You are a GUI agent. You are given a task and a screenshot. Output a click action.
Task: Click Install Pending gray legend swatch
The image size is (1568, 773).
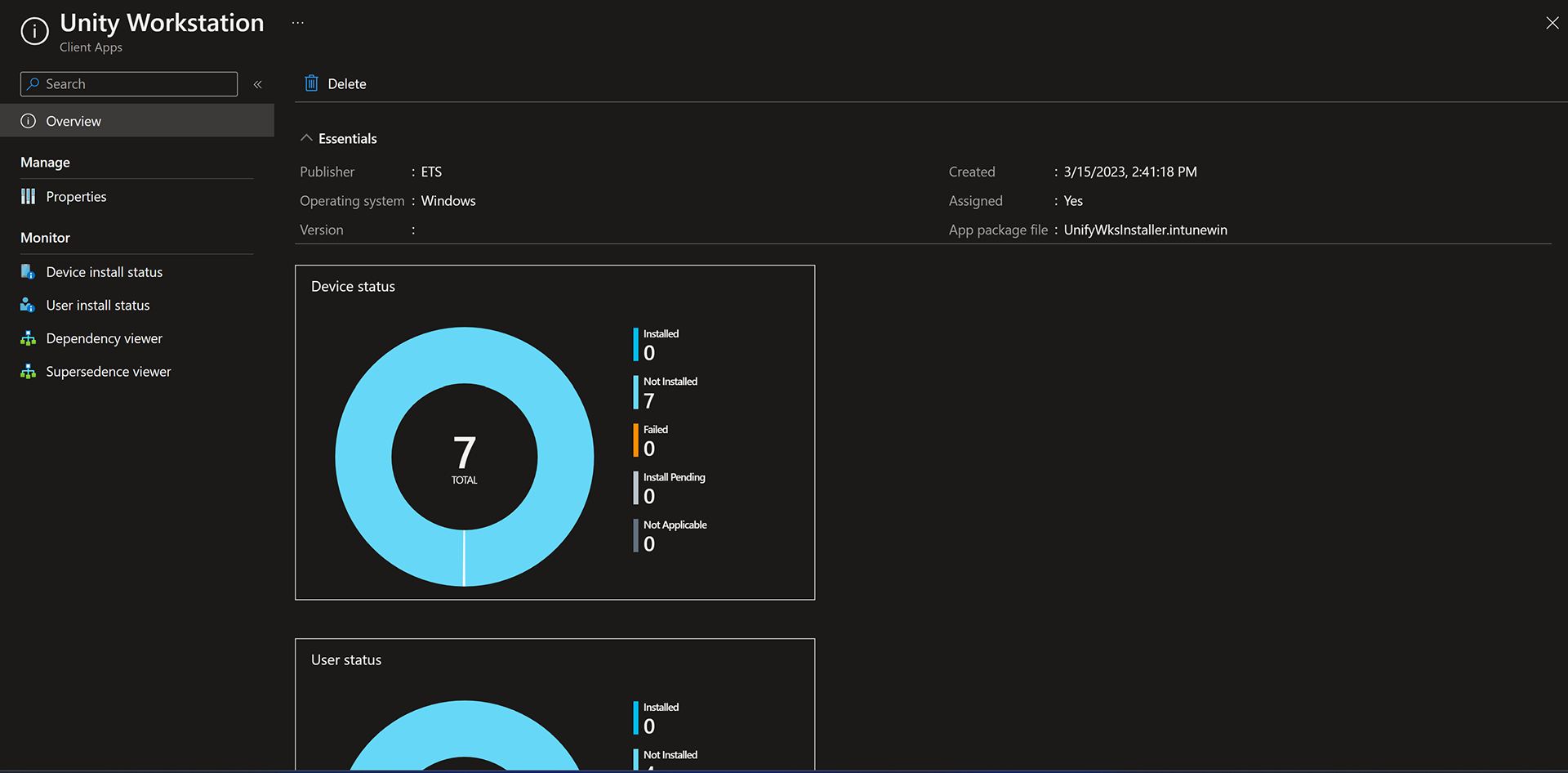(635, 488)
